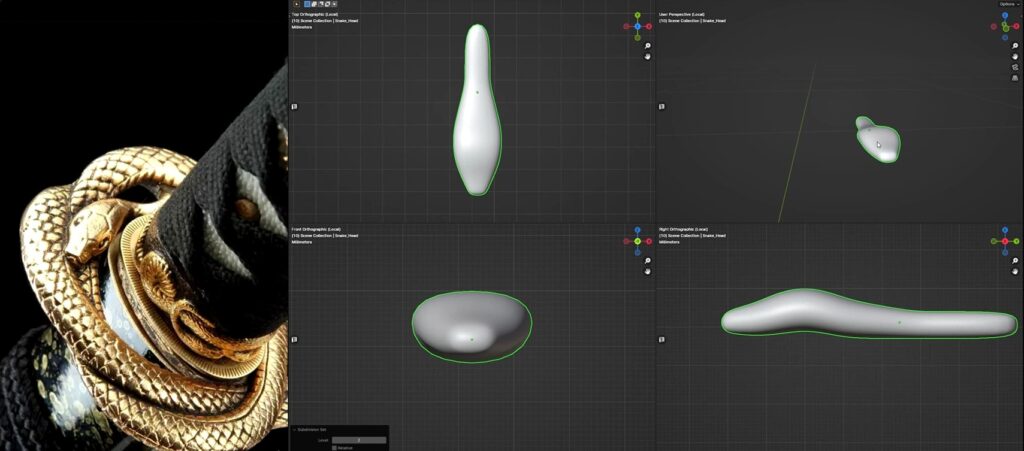
Task: Click red X axis on User Perspective gizmo
Action: coord(1016,26)
